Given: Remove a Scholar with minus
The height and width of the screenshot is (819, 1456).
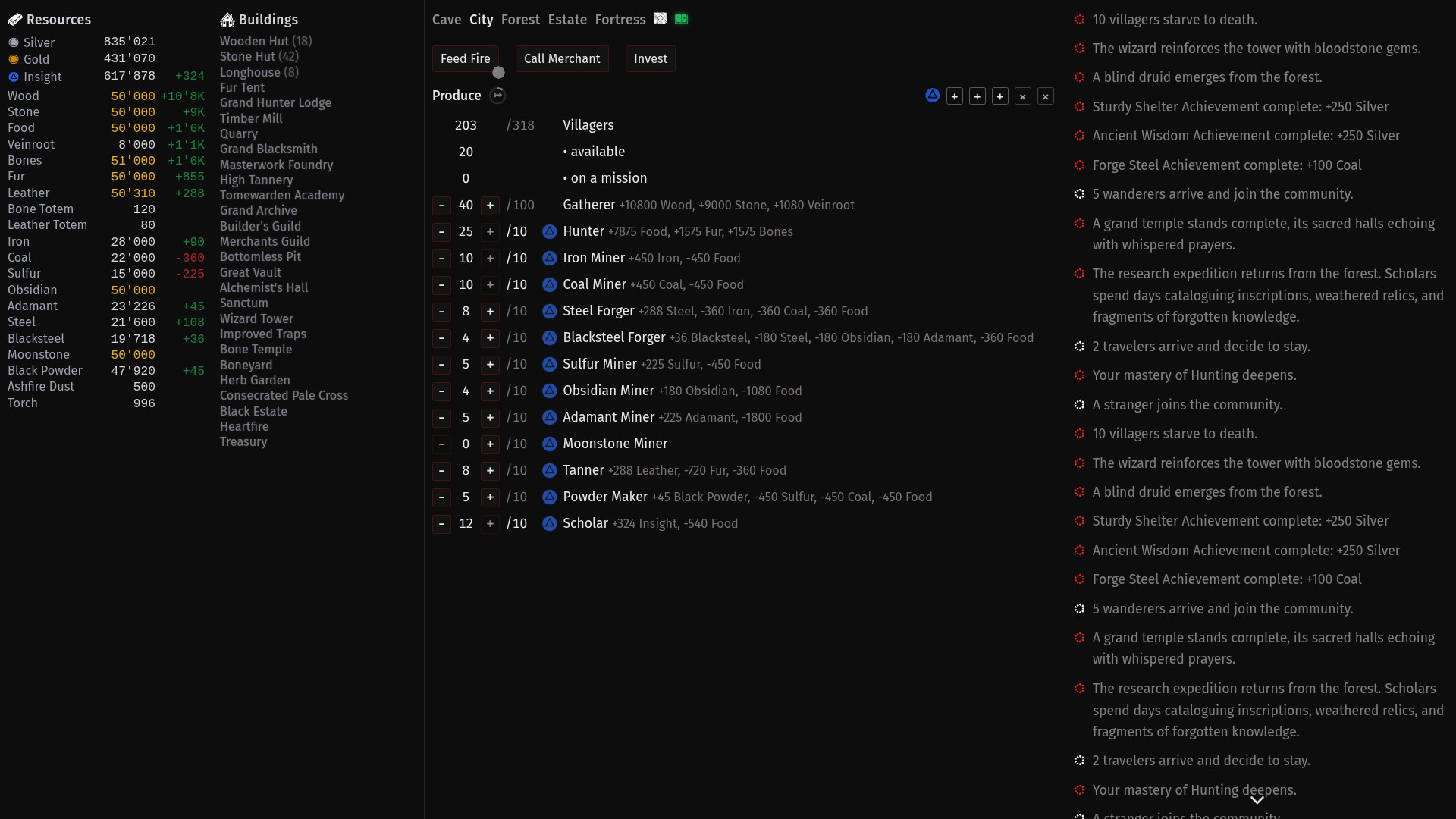Looking at the screenshot, I should 441,524.
